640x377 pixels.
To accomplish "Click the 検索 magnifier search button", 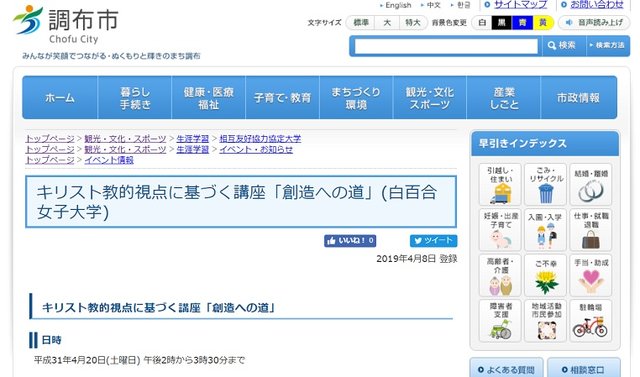I will coord(562,46).
